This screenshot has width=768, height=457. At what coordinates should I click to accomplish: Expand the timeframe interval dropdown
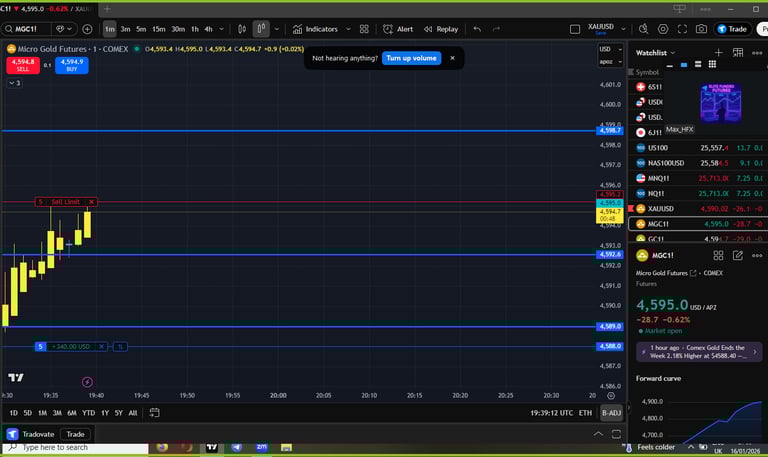tap(221, 29)
